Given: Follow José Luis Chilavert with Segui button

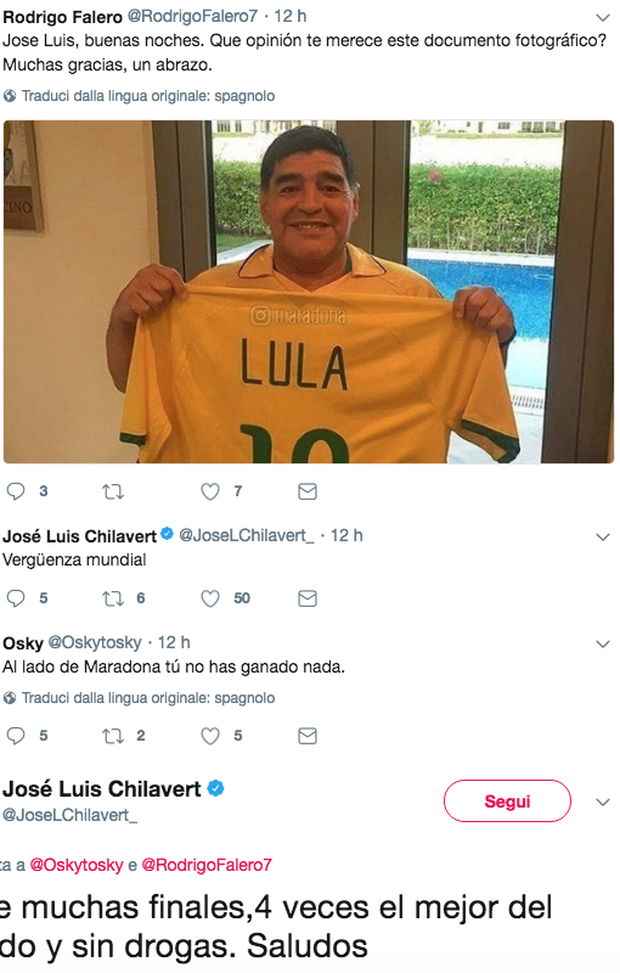Looking at the screenshot, I should (507, 801).
